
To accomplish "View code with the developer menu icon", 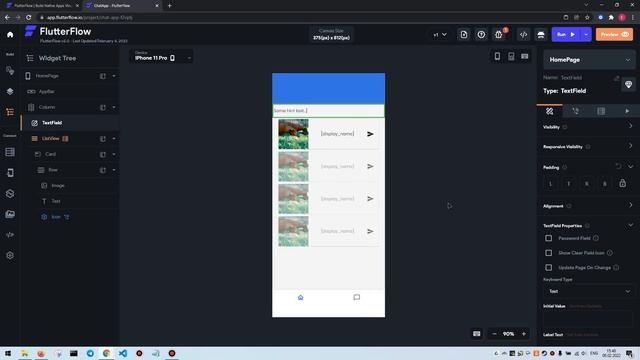I will click(523, 35).
